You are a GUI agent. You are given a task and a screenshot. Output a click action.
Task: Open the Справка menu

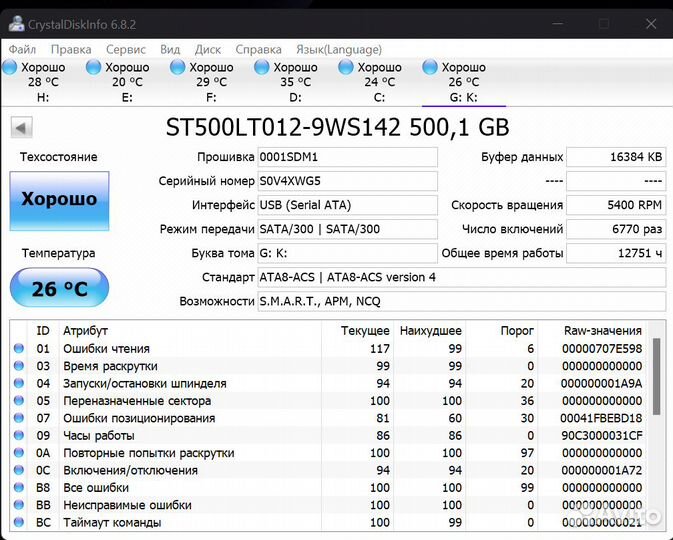(x=258, y=50)
